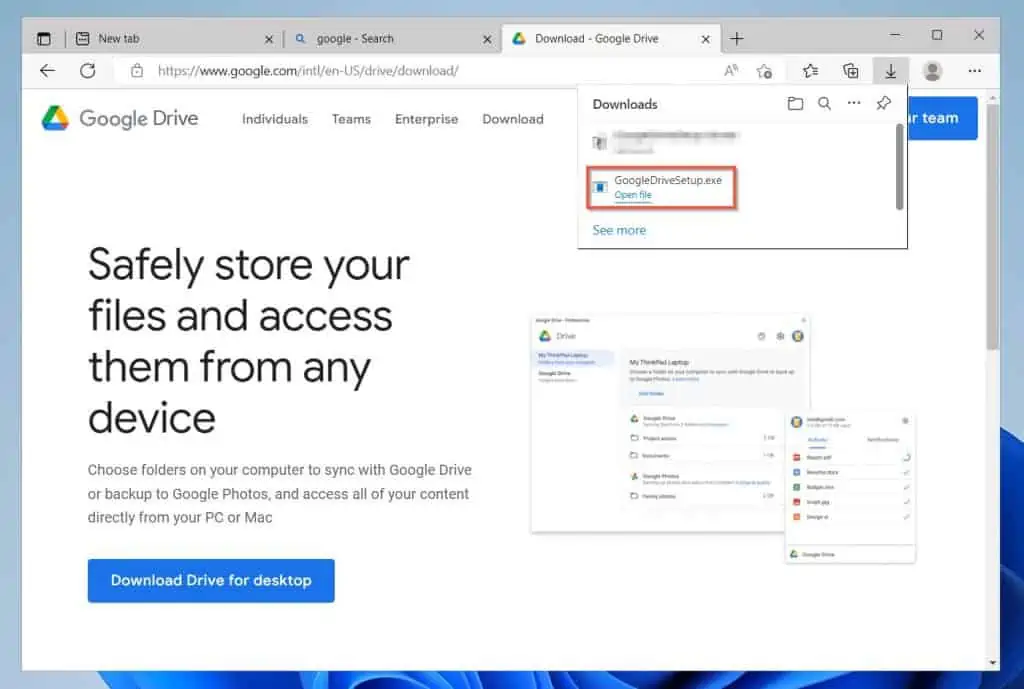The height and width of the screenshot is (689, 1024).
Task: Open a new browser tab with plus button
Action: [x=737, y=39]
